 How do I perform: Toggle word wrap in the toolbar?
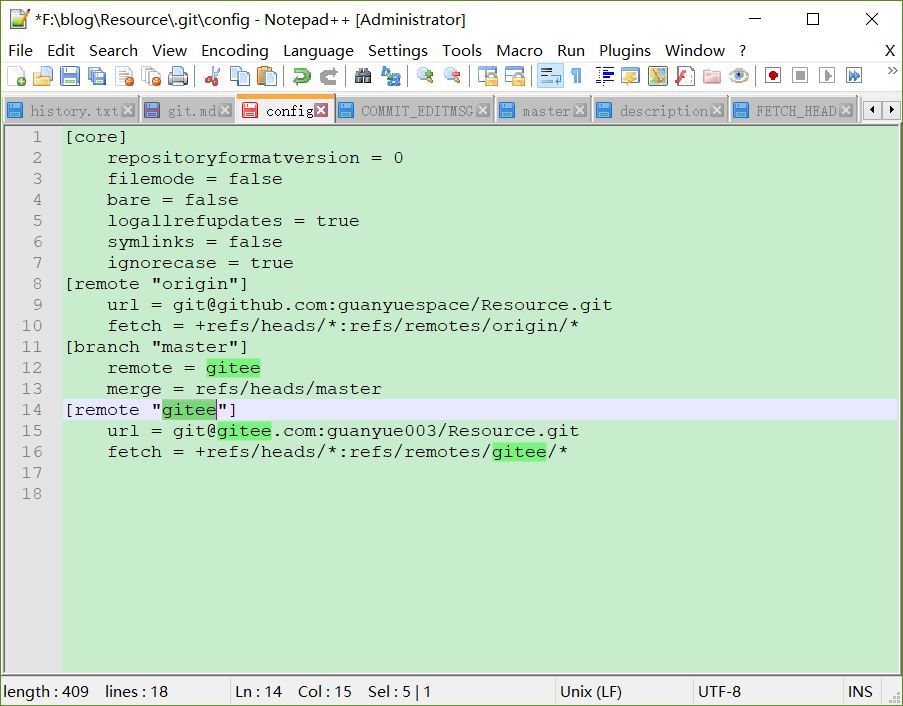[549, 76]
